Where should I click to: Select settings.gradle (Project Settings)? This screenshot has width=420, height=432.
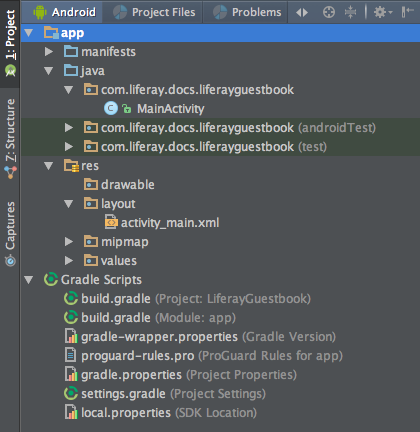tap(174, 394)
